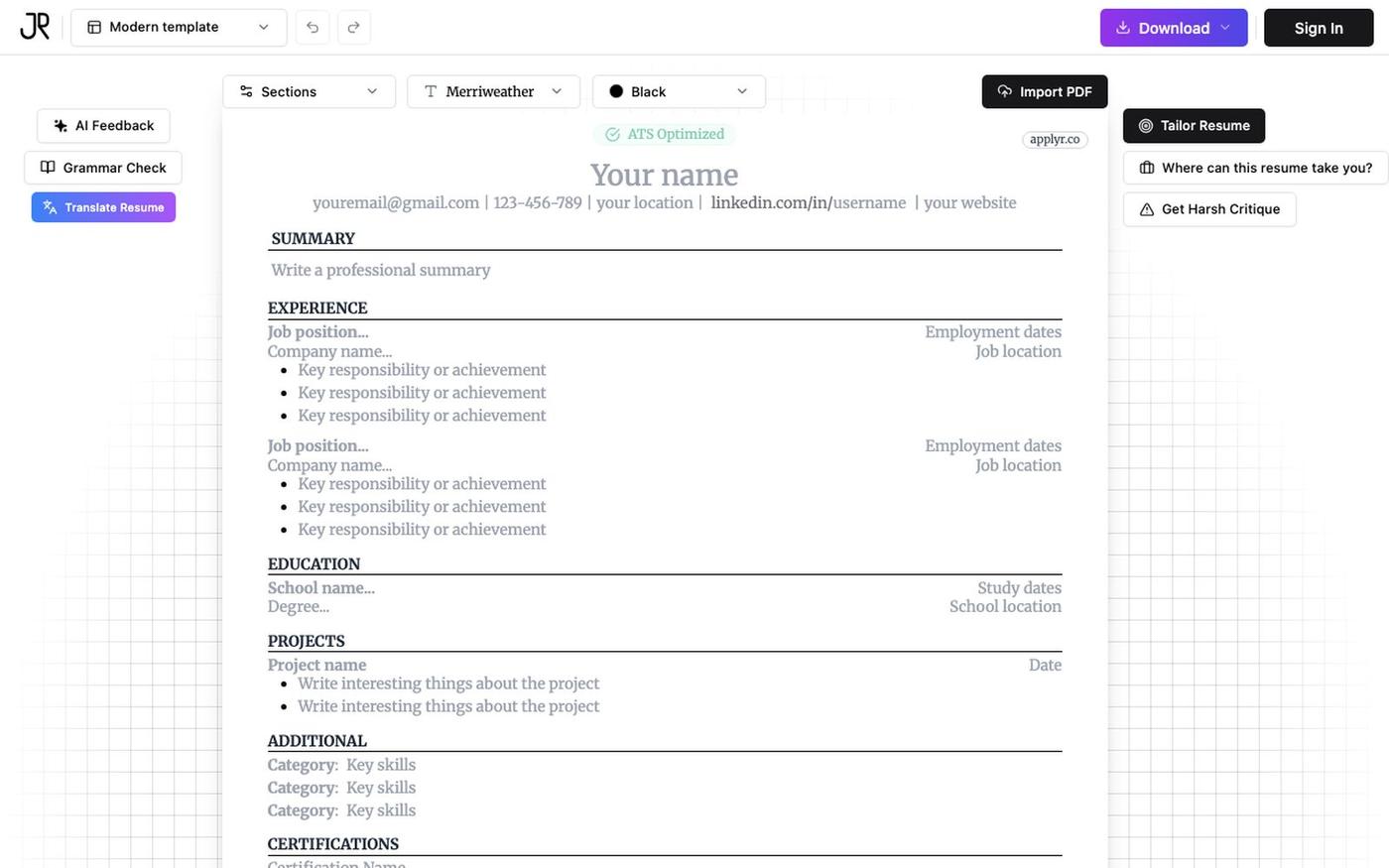Open the Sections dropdown
The height and width of the screenshot is (868, 1389).
[x=309, y=91]
